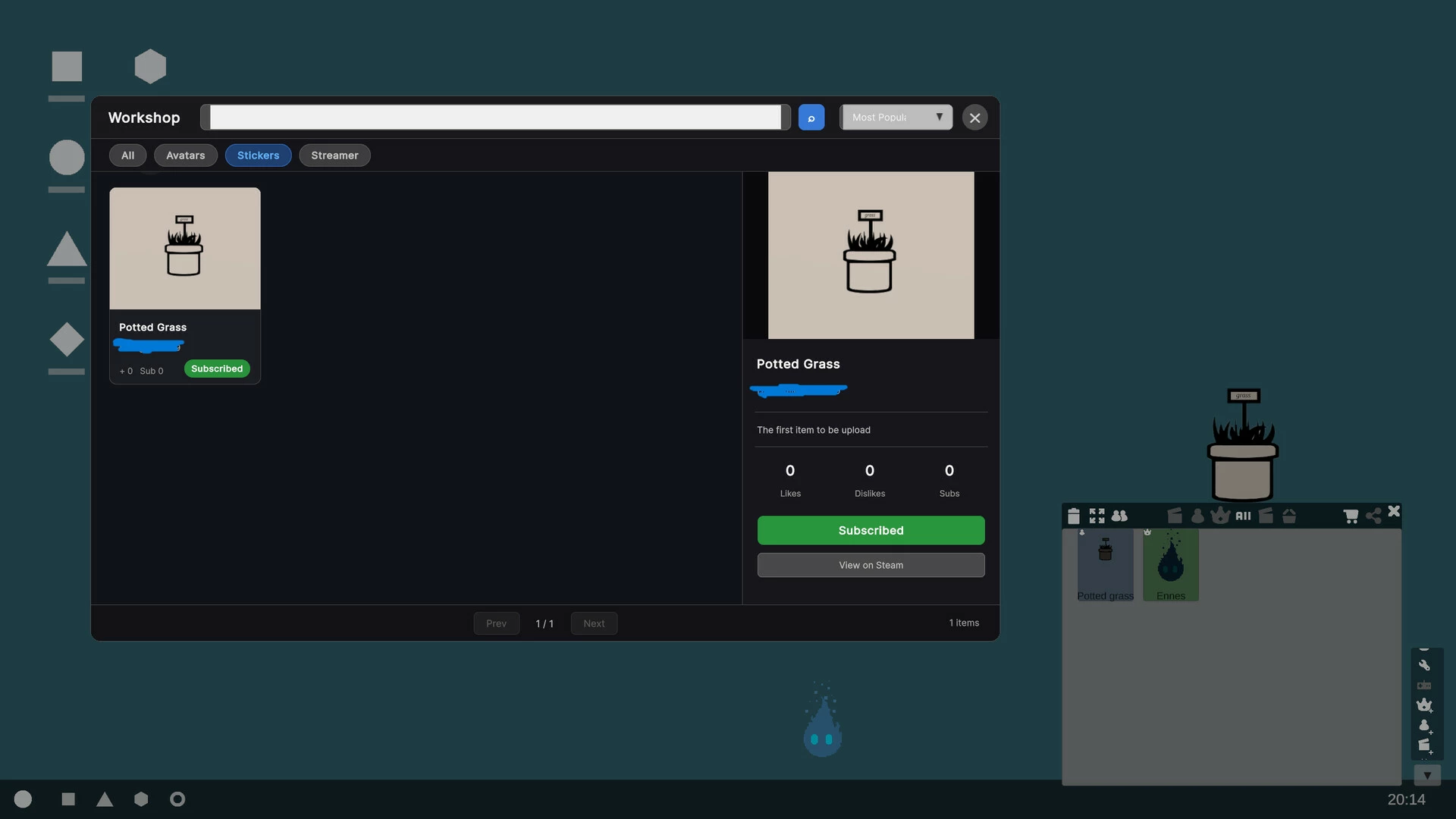Click the add crown item icon
Viewport: 1456px width, 819px height.
pyautogui.click(x=1425, y=705)
